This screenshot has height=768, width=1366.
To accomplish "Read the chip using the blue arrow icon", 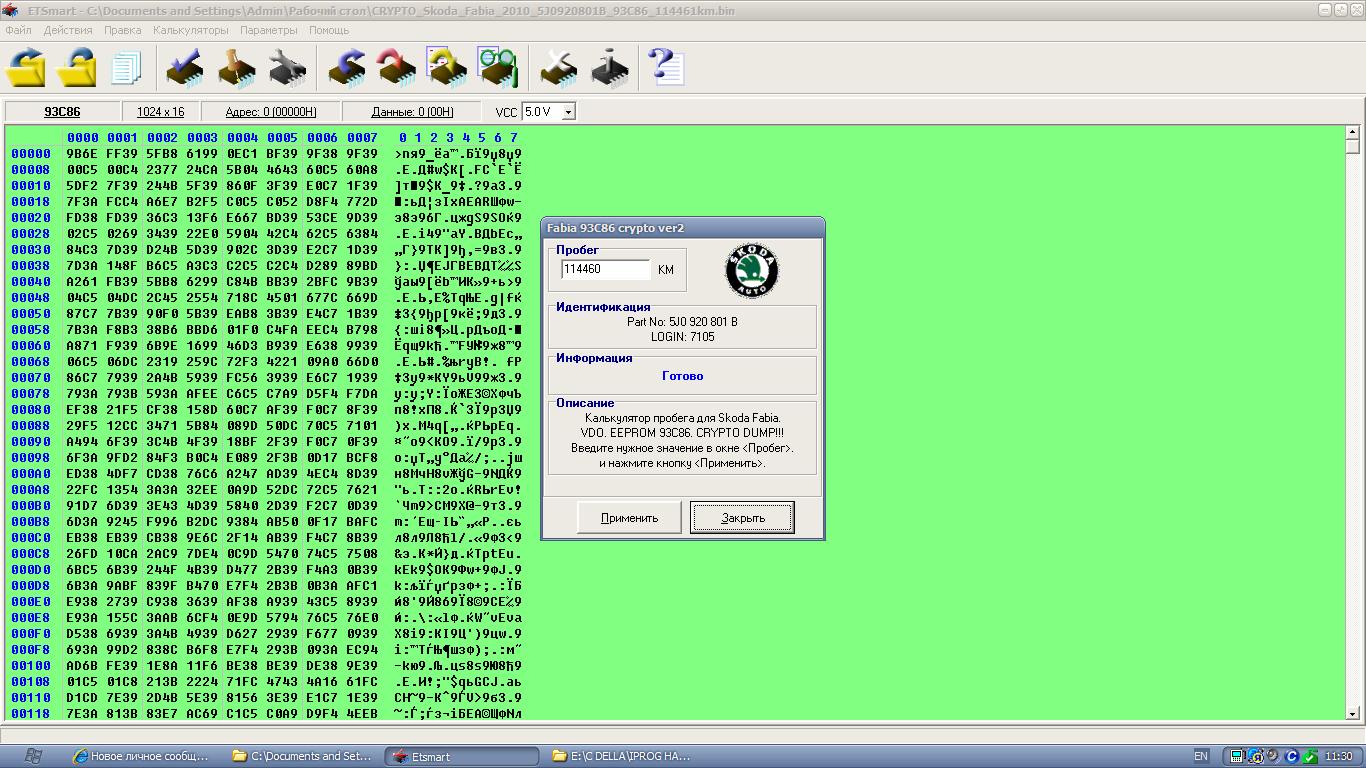I will tap(347, 68).
